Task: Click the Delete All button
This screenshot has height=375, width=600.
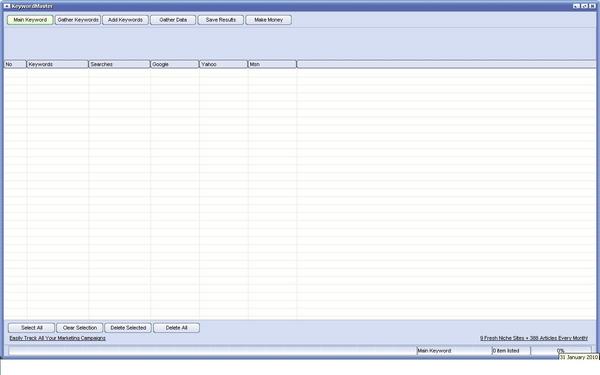Action: (x=176, y=328)
